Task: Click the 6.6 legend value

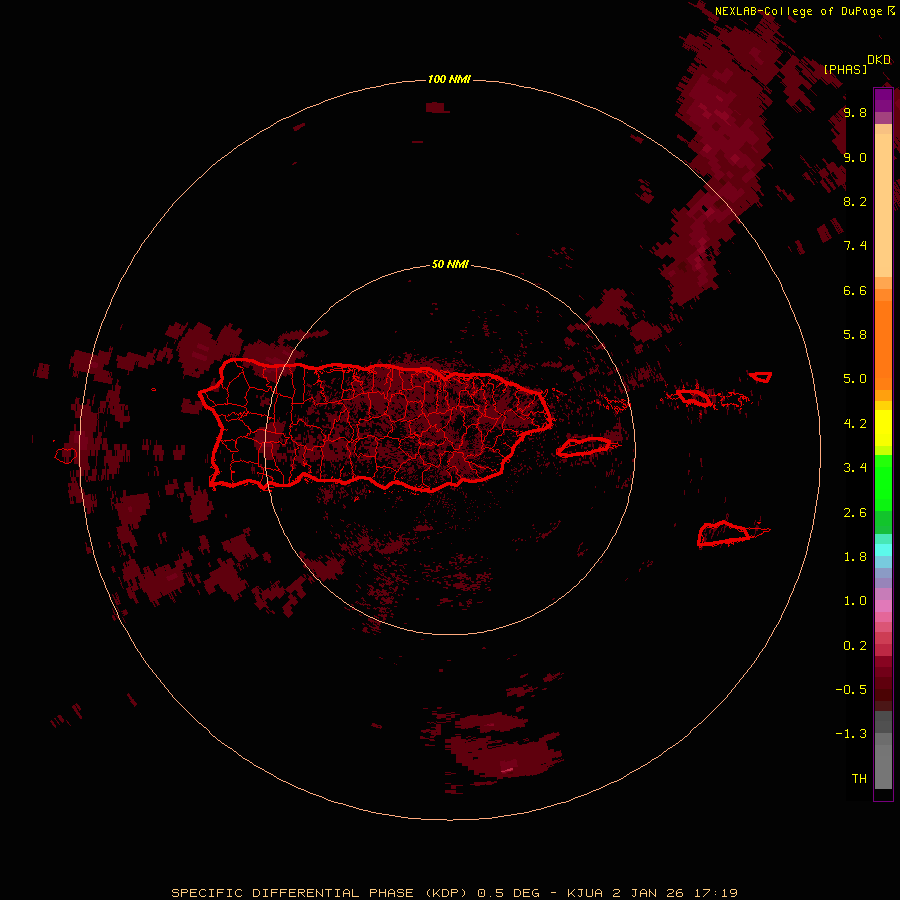Action: 855,290
